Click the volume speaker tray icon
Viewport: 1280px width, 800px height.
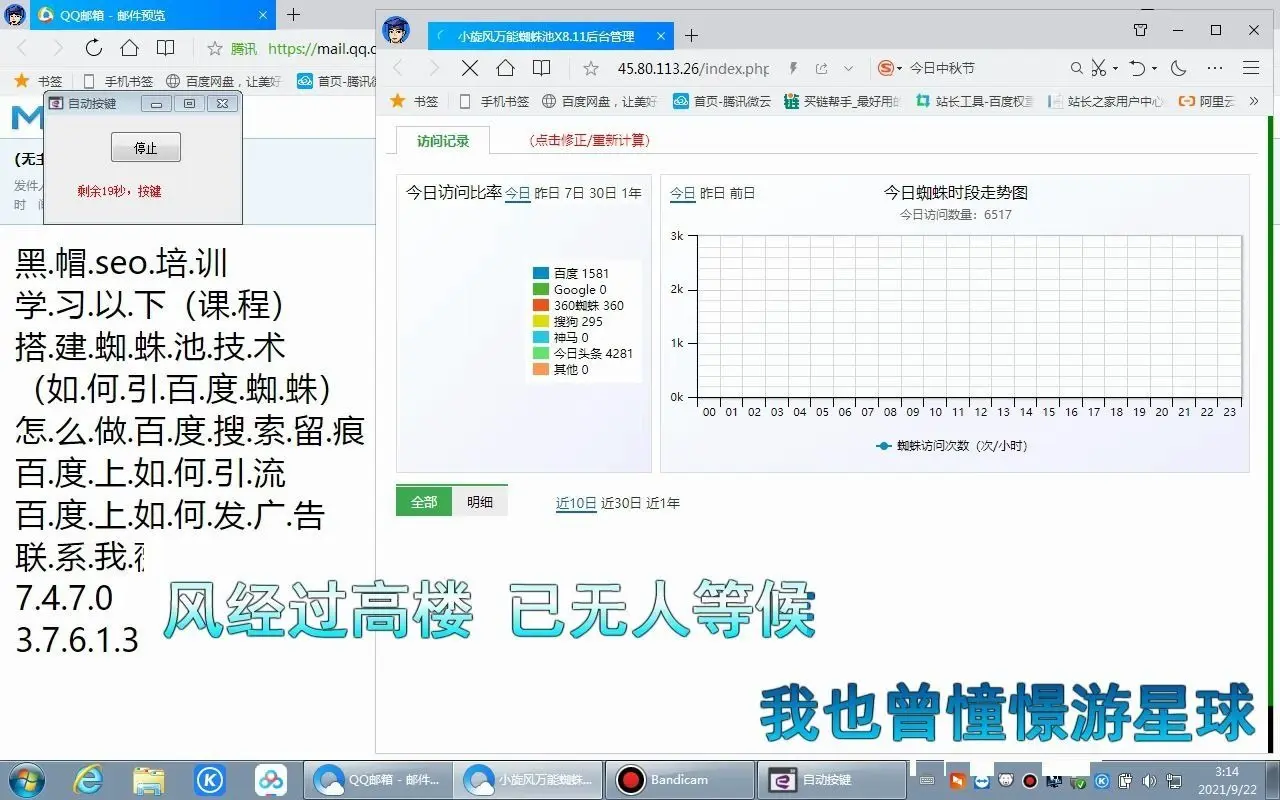[1149, 780]
